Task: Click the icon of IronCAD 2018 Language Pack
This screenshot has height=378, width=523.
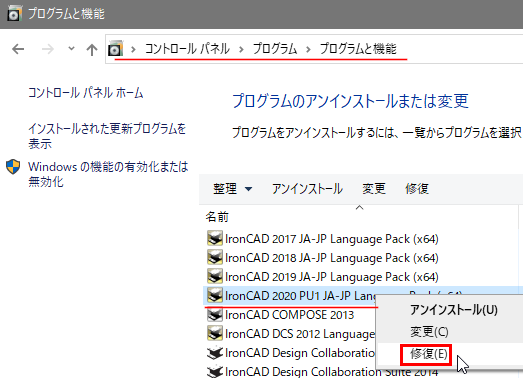Action: (215, 258)
